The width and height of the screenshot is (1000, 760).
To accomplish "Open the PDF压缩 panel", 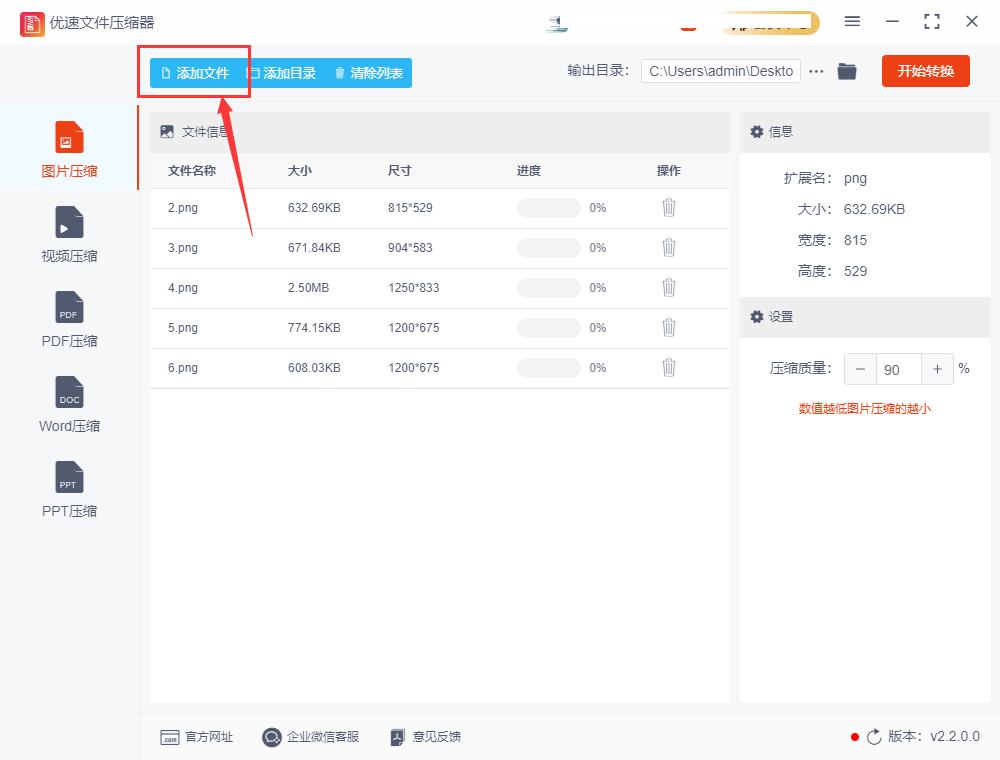I will click(68, 318).
